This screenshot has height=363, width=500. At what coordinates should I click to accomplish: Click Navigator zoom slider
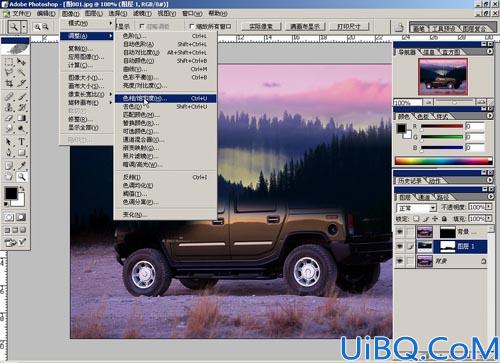pyautogui.click(x=454, y=102)
